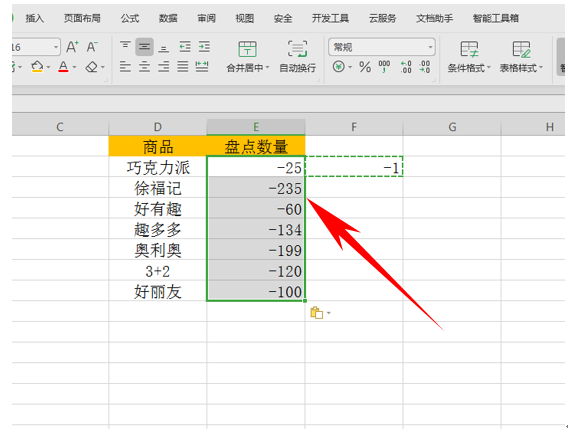The image size is (568, 439).
Task: Click the increase font size icon
Action: click(72, 47)
